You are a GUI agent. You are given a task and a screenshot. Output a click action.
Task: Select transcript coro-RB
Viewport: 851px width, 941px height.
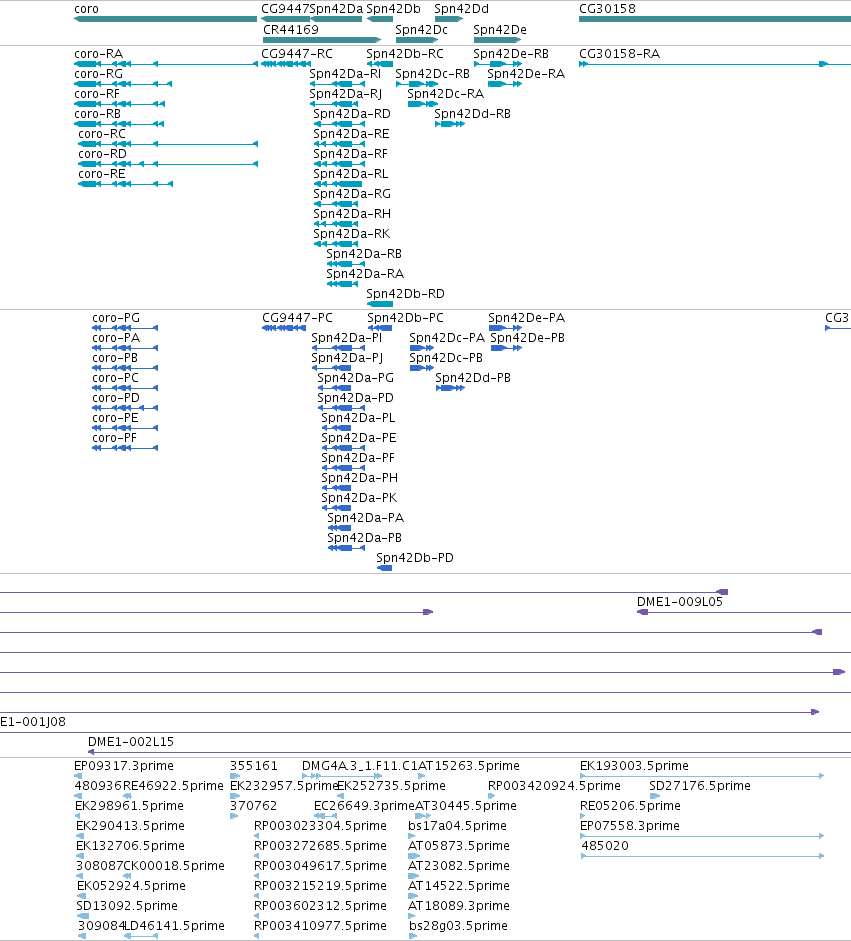pos(119,124)
